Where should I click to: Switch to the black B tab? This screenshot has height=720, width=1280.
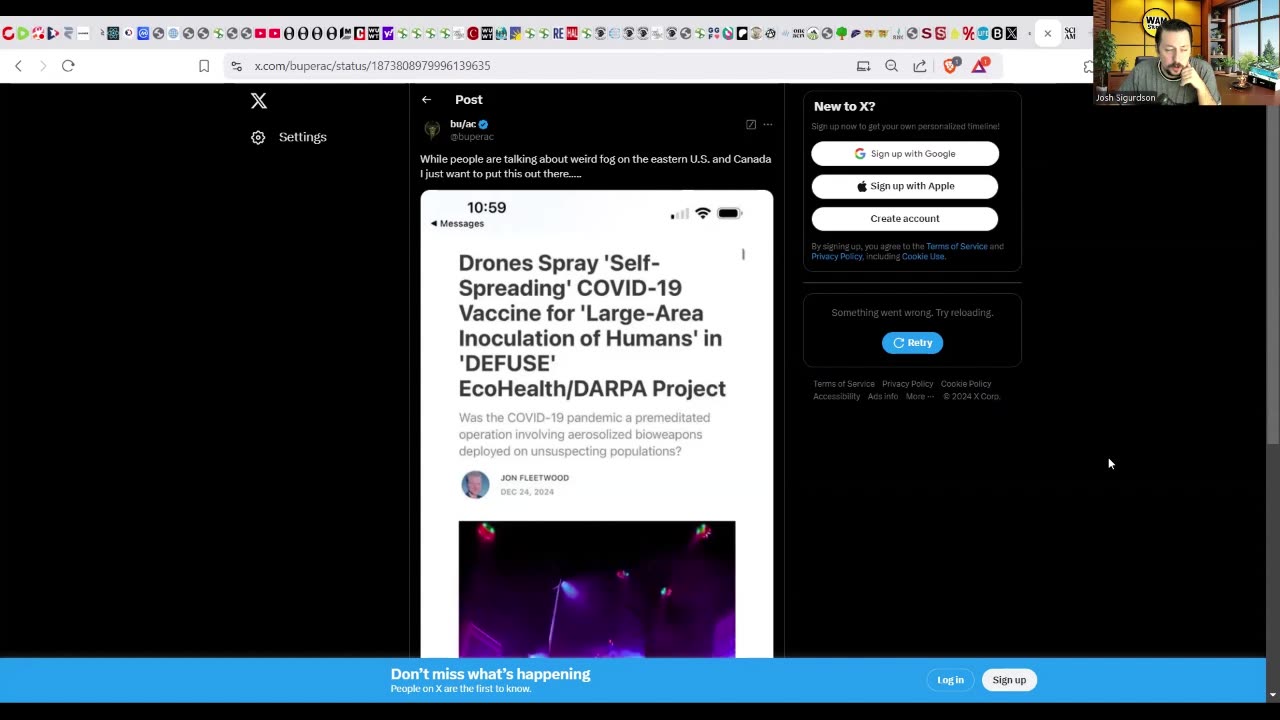997,34
